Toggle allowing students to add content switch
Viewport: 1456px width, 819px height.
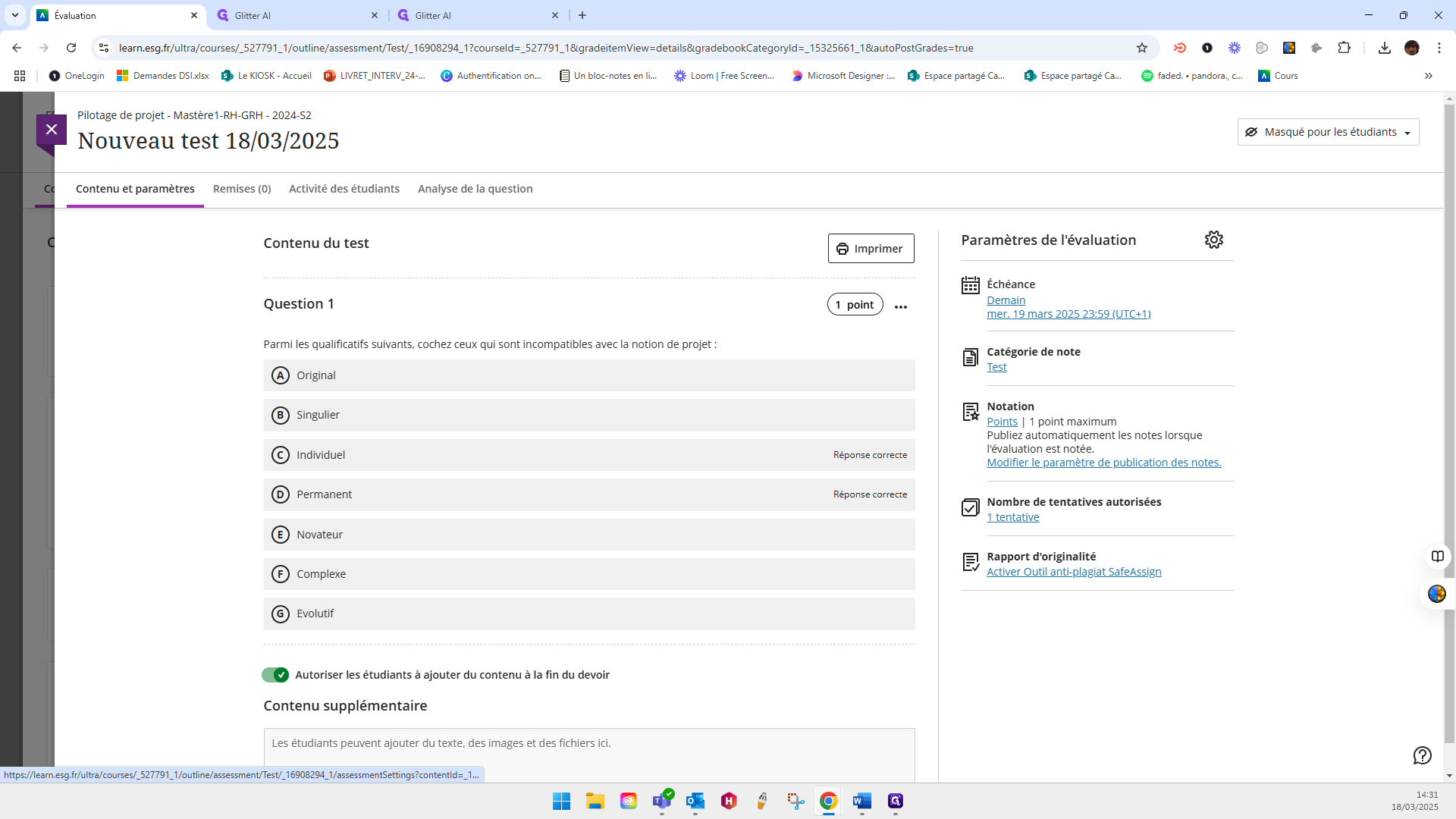click(x=275, y=675)
